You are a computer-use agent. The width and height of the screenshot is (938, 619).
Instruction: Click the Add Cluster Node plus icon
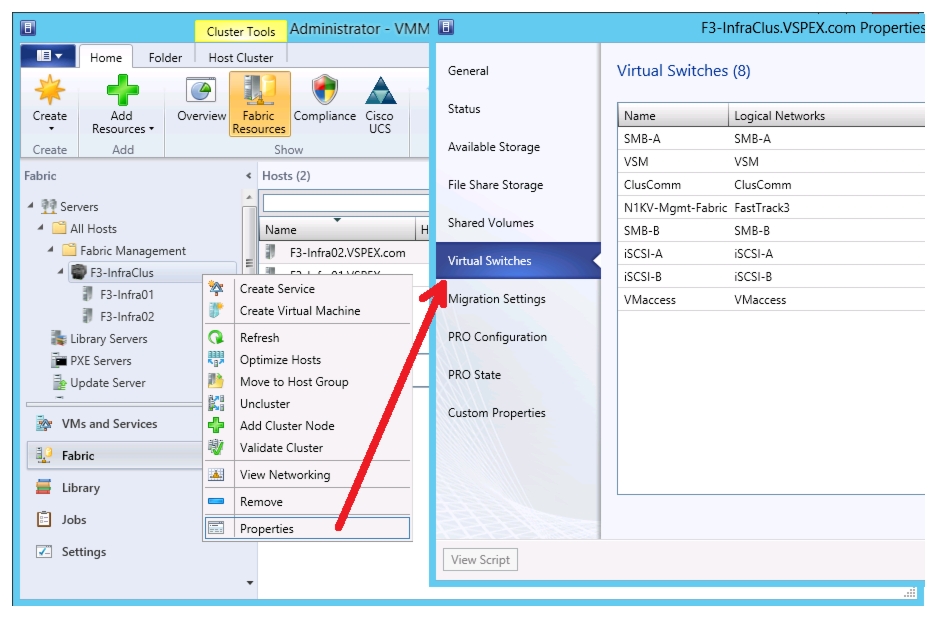click(x=216, y=425)
